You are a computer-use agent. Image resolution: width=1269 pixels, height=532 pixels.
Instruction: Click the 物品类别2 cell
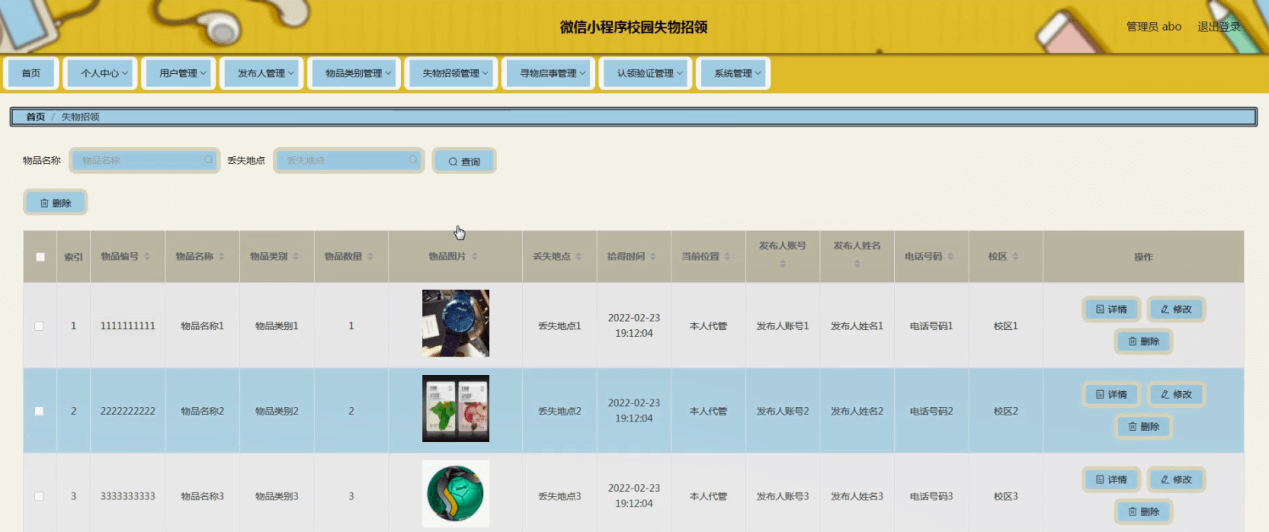click(277, 411)
